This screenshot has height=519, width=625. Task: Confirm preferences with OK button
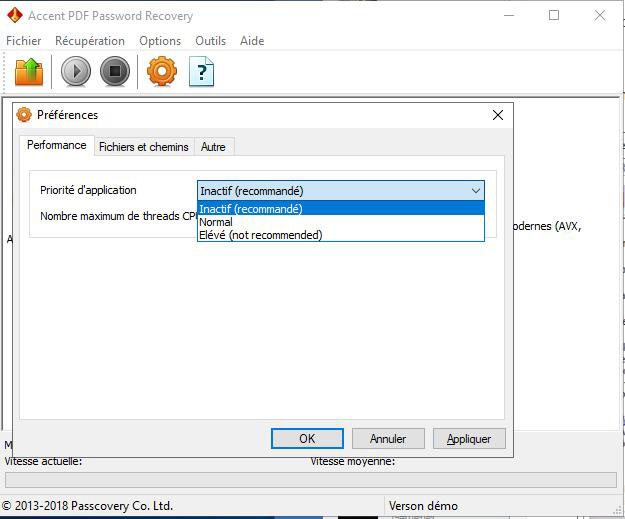(307, 439)
